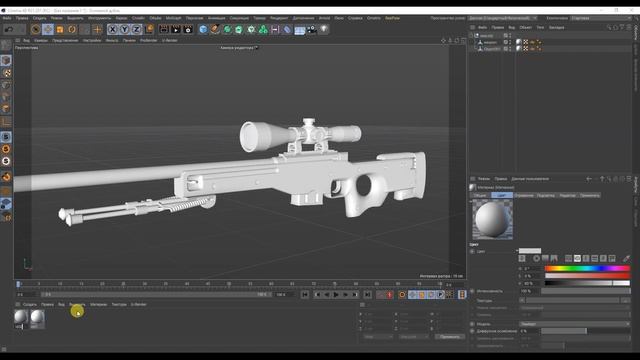The image size is (640, 360).
Task: Click the saturation slider
Action: point(587,276)
